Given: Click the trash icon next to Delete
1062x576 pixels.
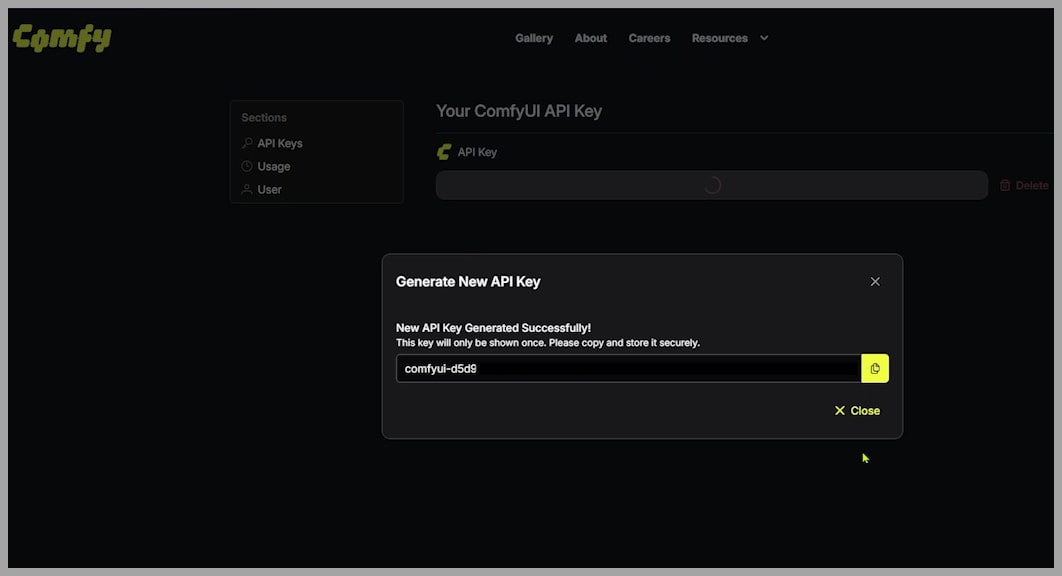Looking at the screenshot, I should [x=1005, y=185].
